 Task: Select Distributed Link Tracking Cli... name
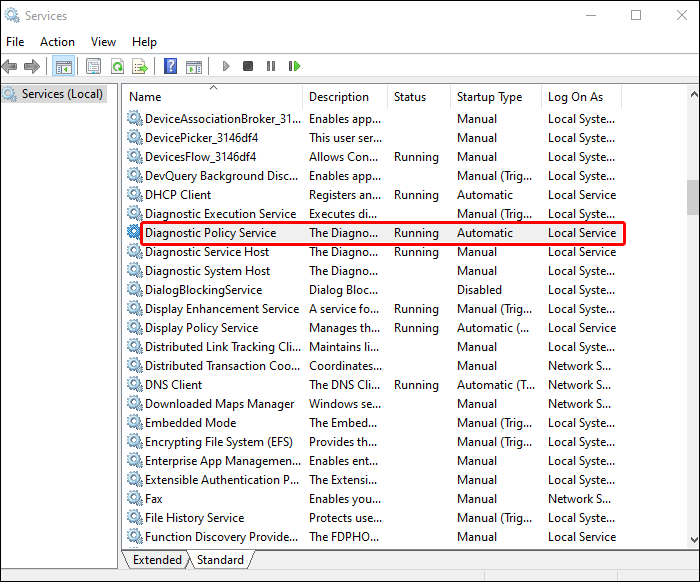223,347
